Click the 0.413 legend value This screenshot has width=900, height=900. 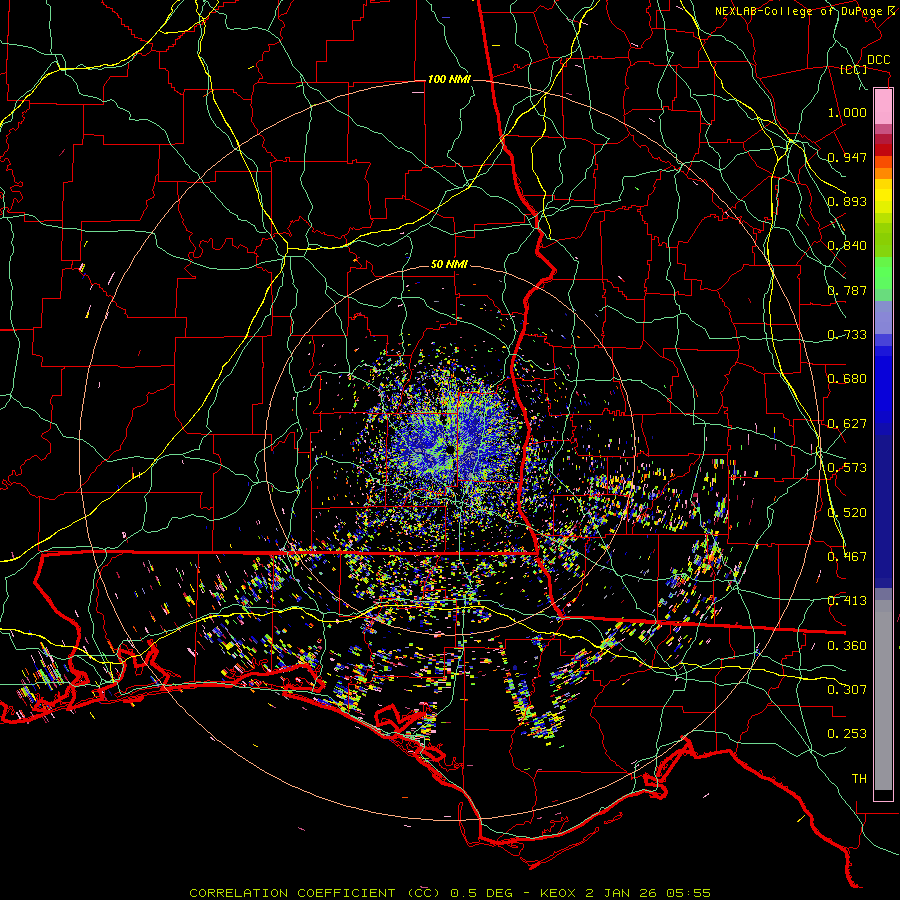847,601
